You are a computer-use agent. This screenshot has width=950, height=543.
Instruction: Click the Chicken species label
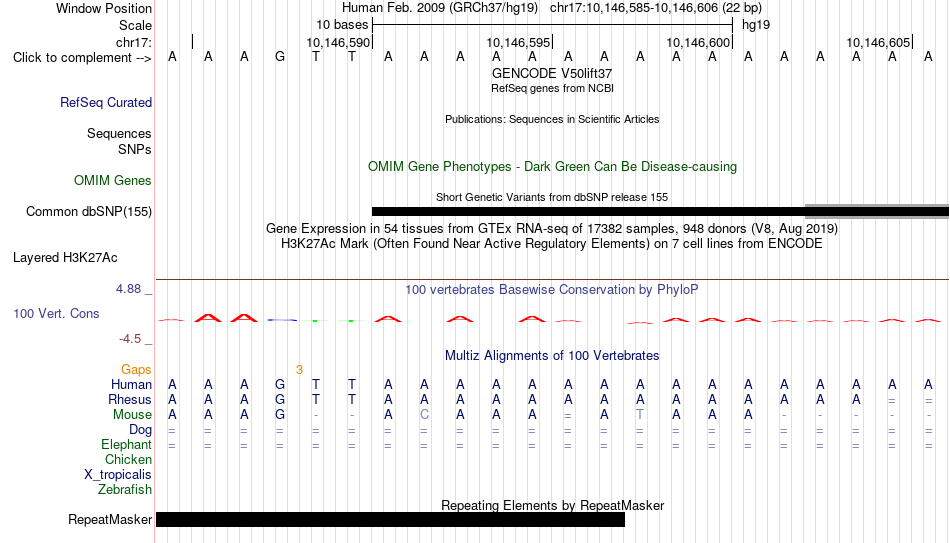coord(128,459)
